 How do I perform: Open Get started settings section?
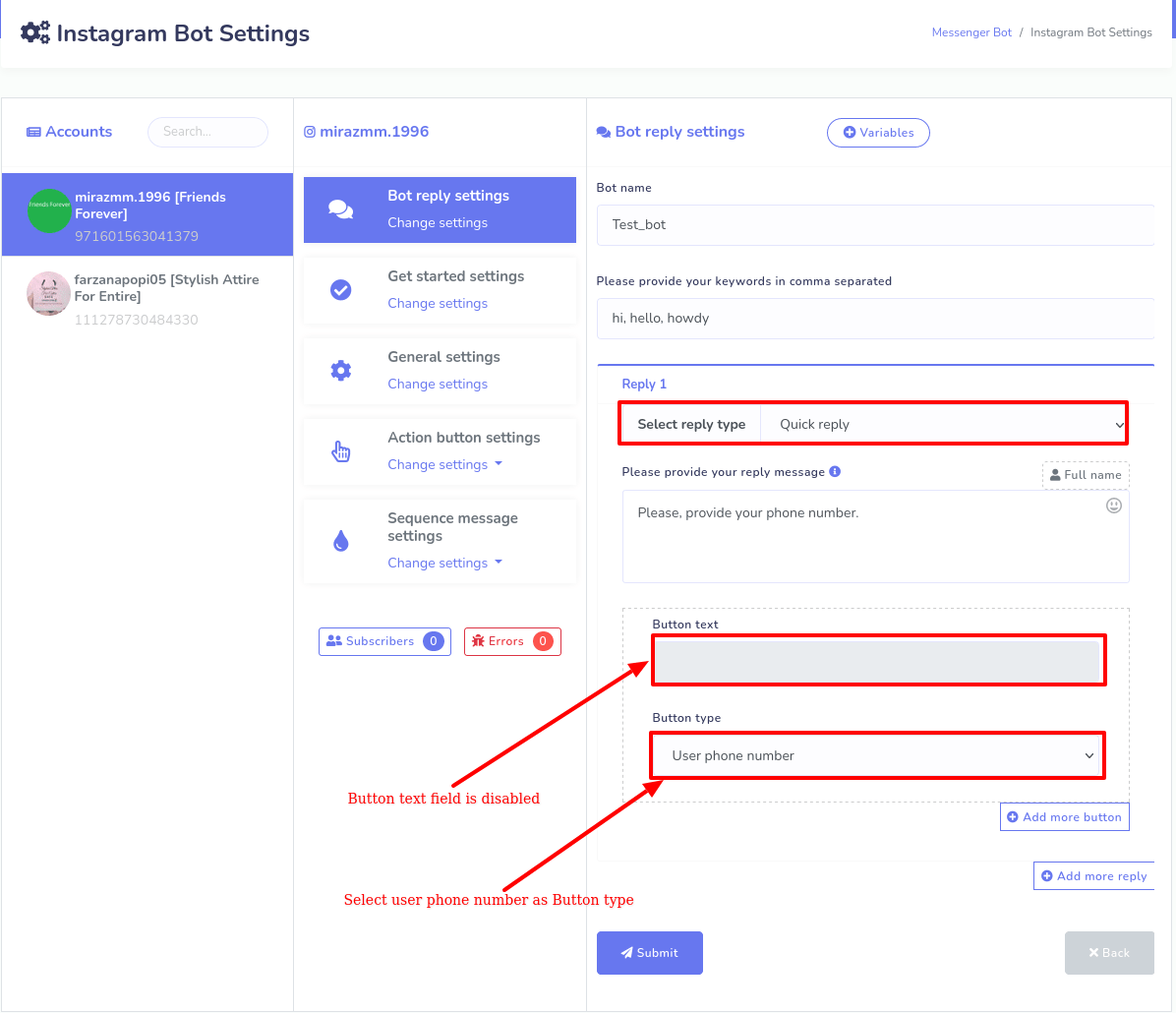(440, 290)
